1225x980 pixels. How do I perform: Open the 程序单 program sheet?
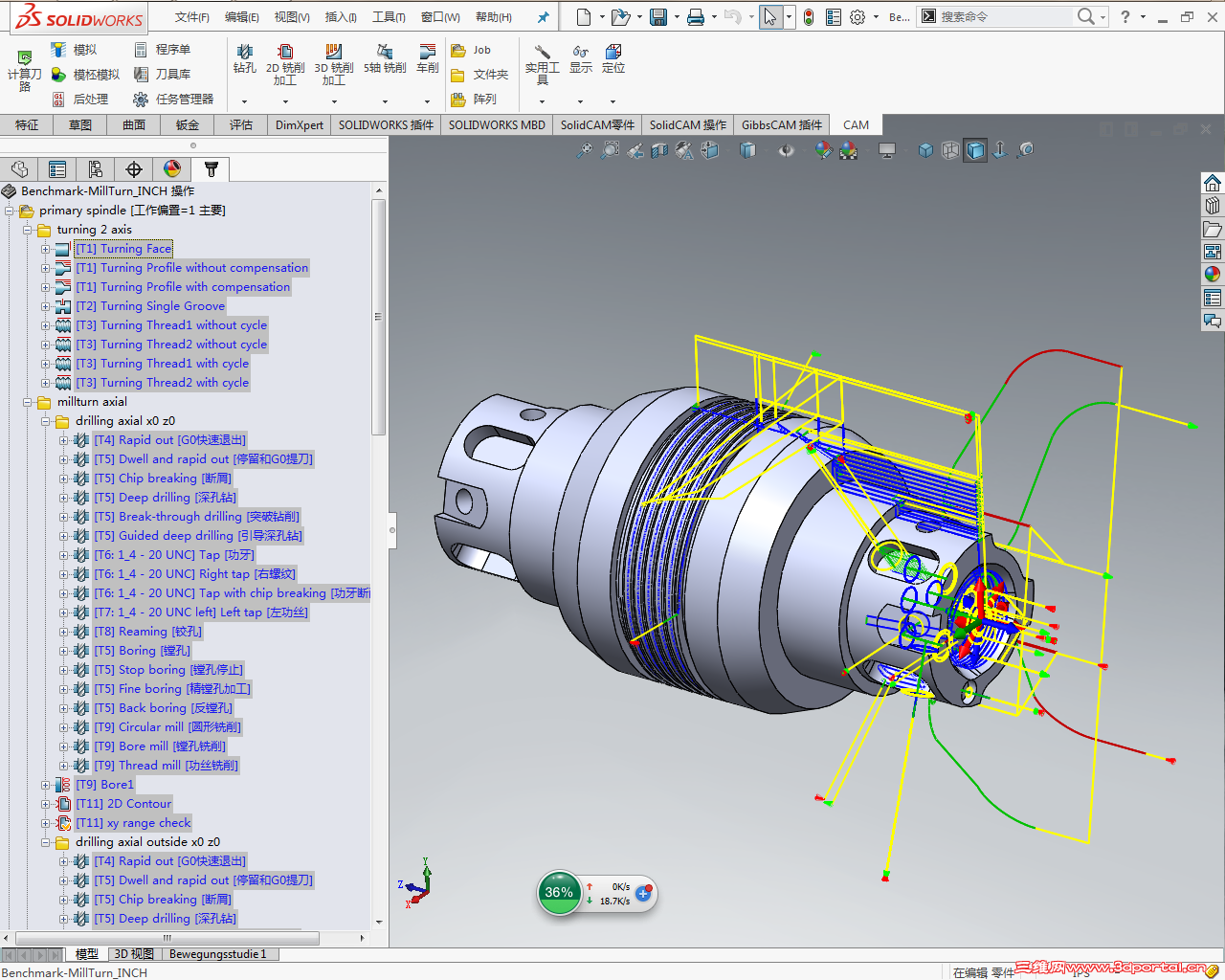(x=162, y=50)
